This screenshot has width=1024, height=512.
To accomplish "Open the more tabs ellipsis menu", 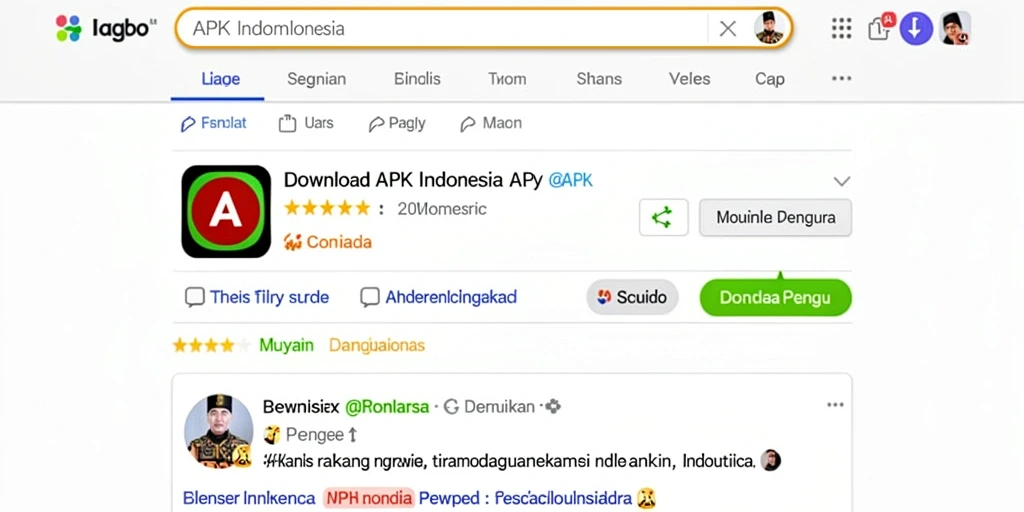I will point(841,79).
